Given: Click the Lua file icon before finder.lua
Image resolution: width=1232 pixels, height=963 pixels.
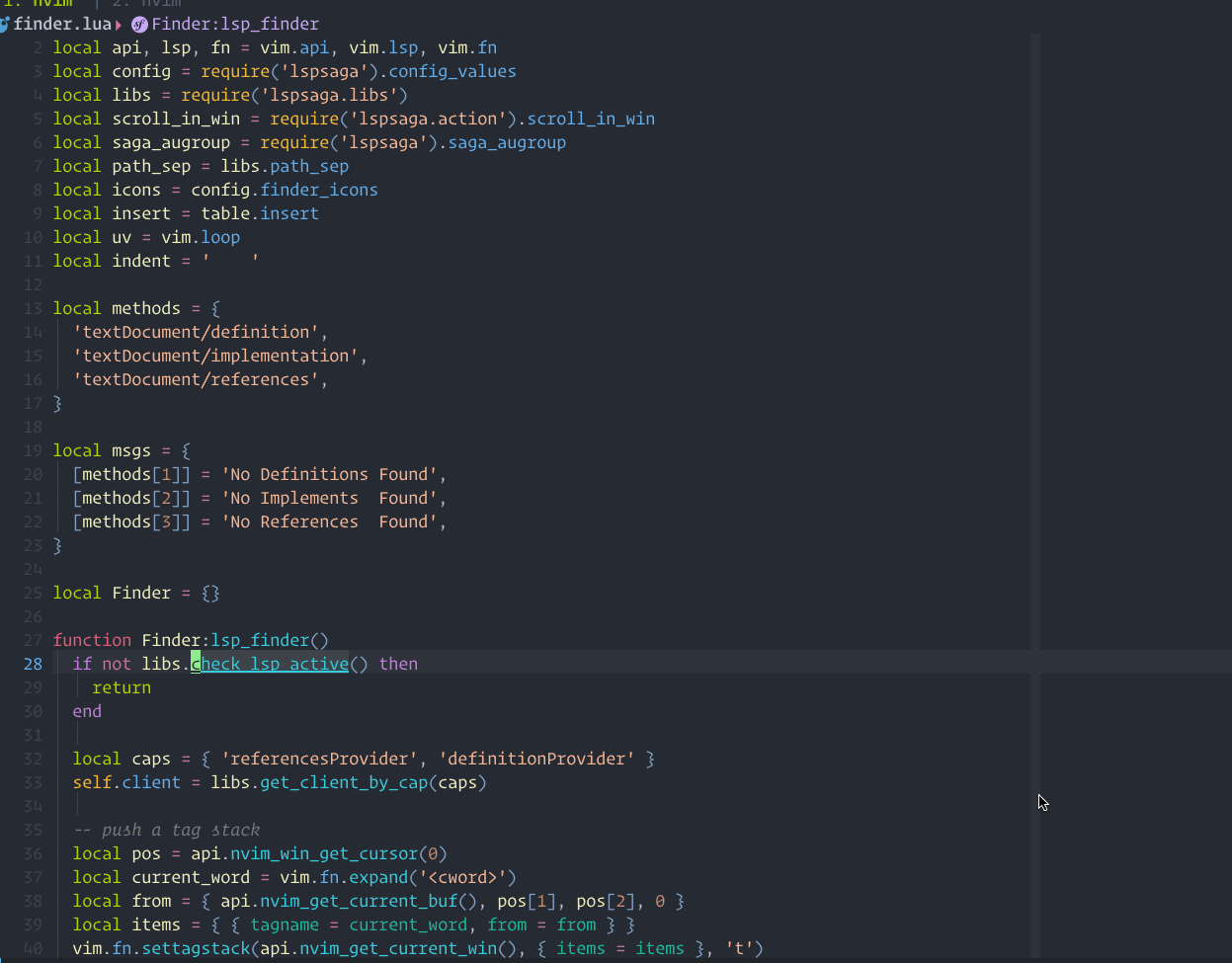Looking at the screenshot, I should (x=5, y=24).
